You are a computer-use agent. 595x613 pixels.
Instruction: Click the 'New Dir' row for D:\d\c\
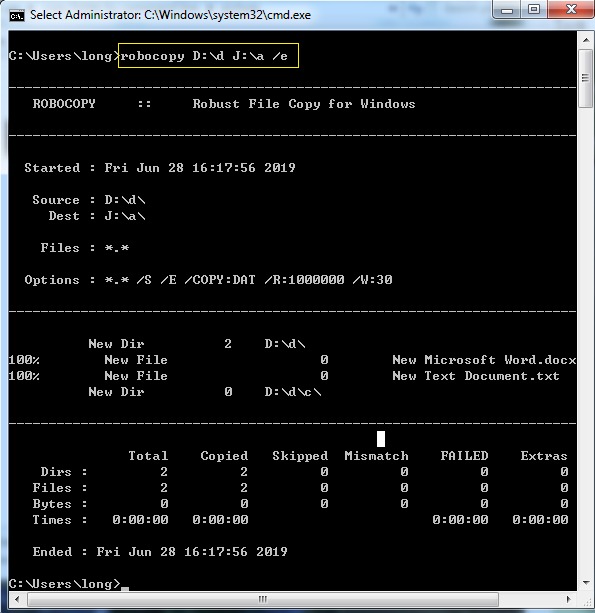pos(205,392)
